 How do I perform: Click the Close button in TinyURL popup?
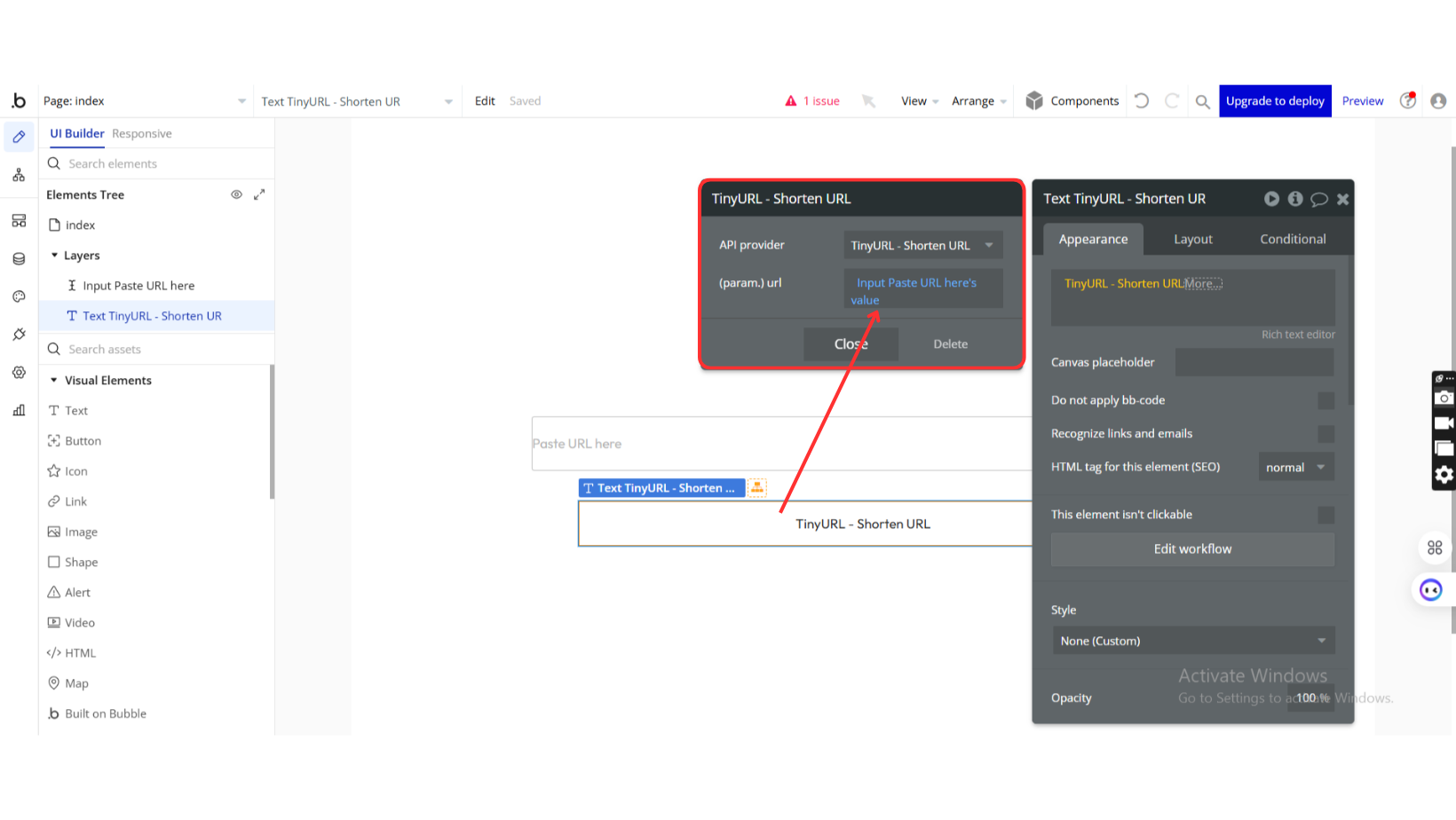851,344
